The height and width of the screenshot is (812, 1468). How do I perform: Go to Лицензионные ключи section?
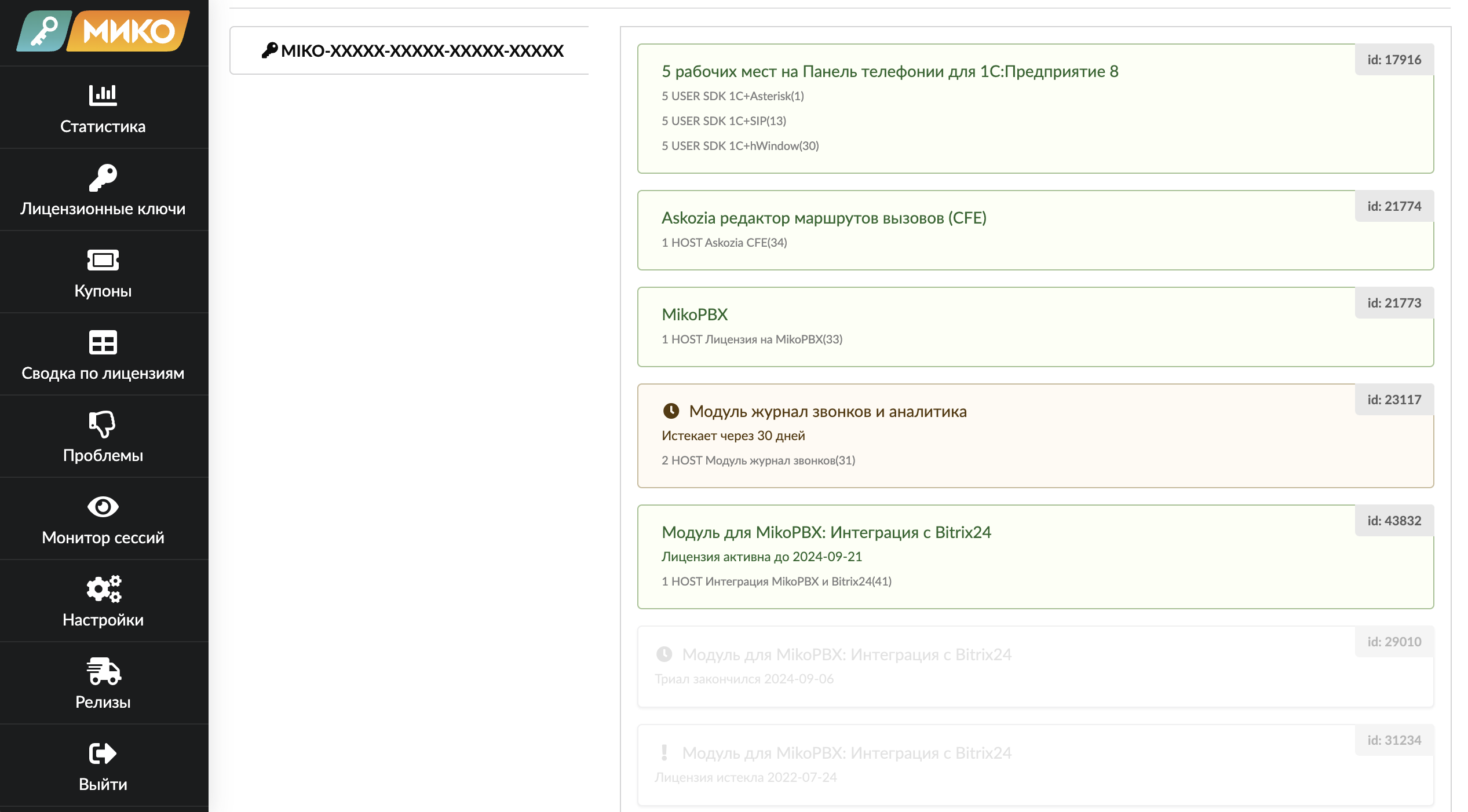pyautogui.click(x=103, y=209)
